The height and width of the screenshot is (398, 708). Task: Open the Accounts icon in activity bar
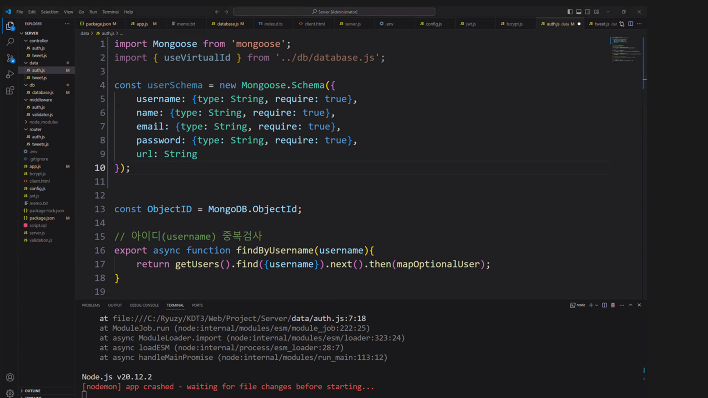10,377
